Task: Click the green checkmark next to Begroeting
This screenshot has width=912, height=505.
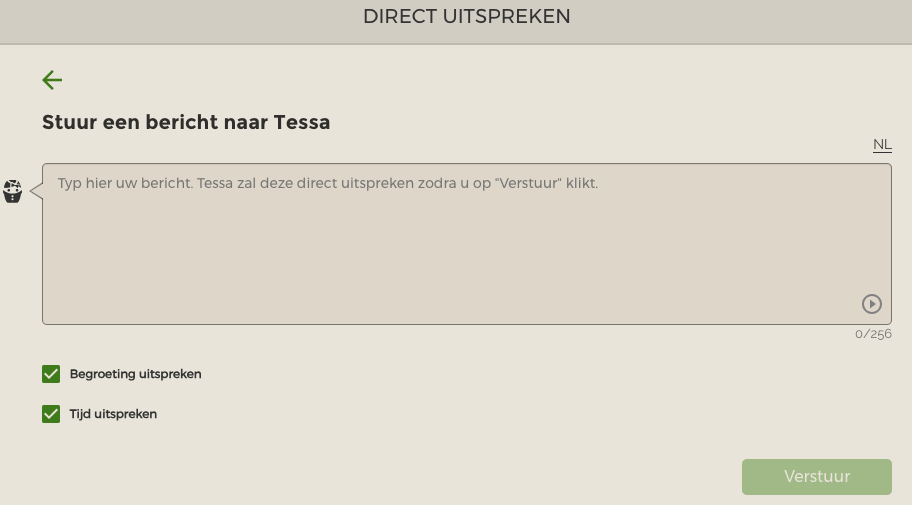Action: 51,374
